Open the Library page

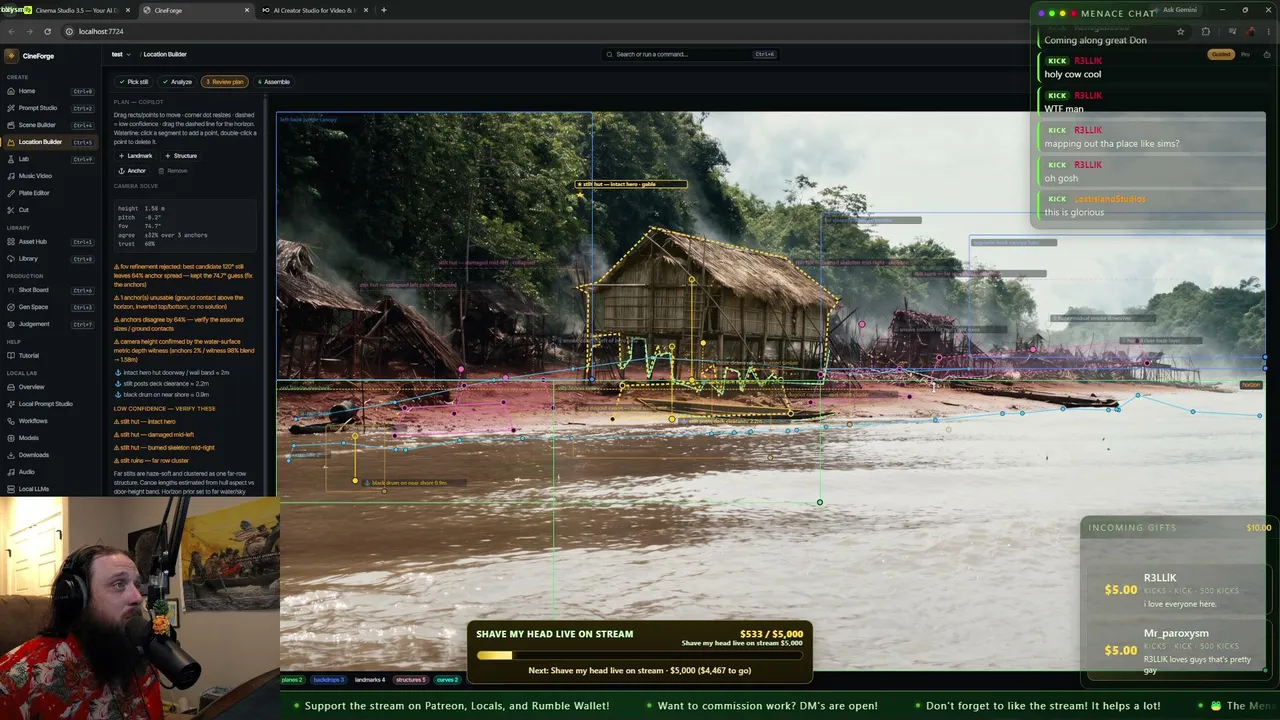[x=28, y=259]
